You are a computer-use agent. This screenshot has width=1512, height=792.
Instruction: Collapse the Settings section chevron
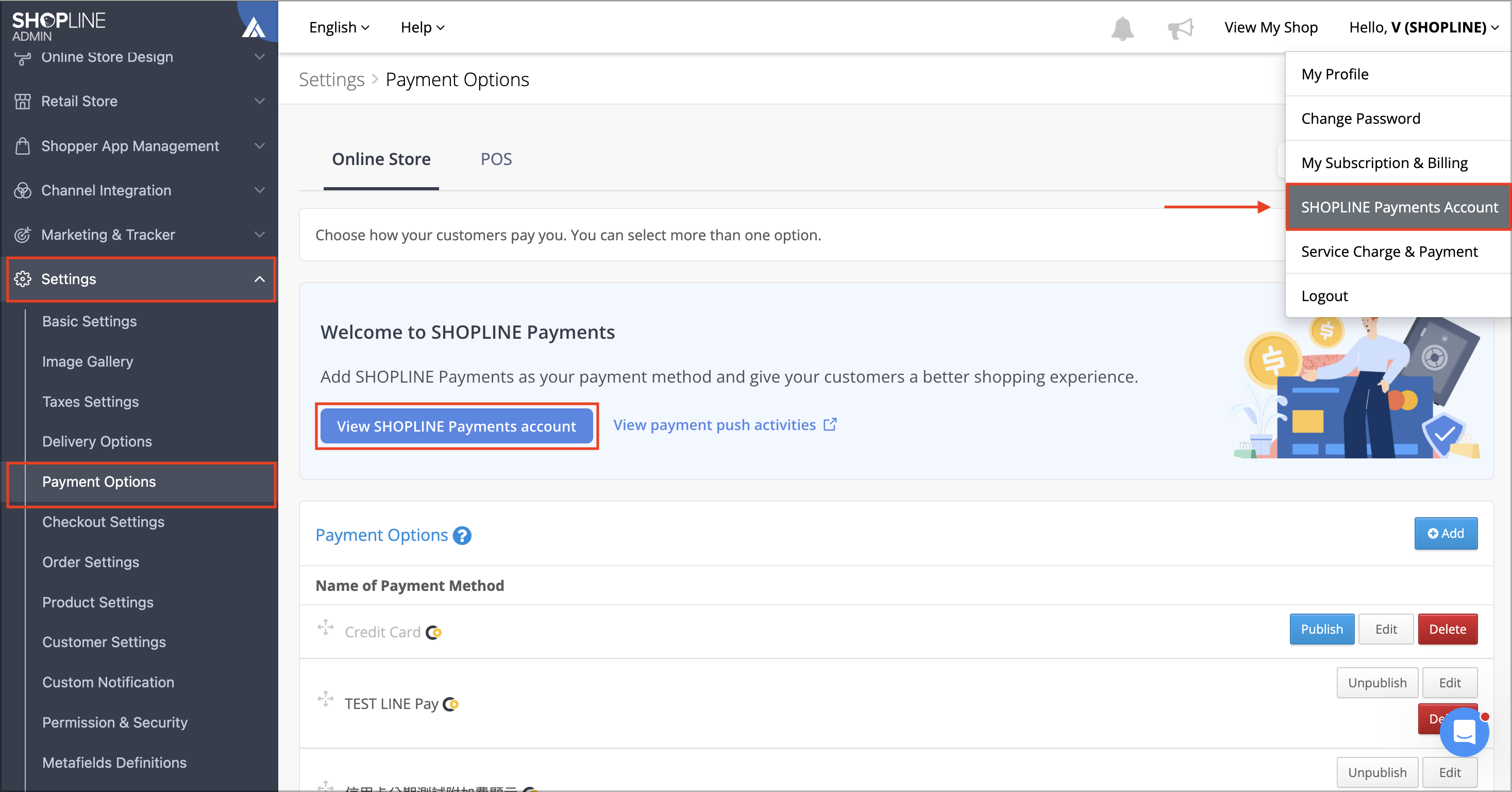(x=259, y=279)
